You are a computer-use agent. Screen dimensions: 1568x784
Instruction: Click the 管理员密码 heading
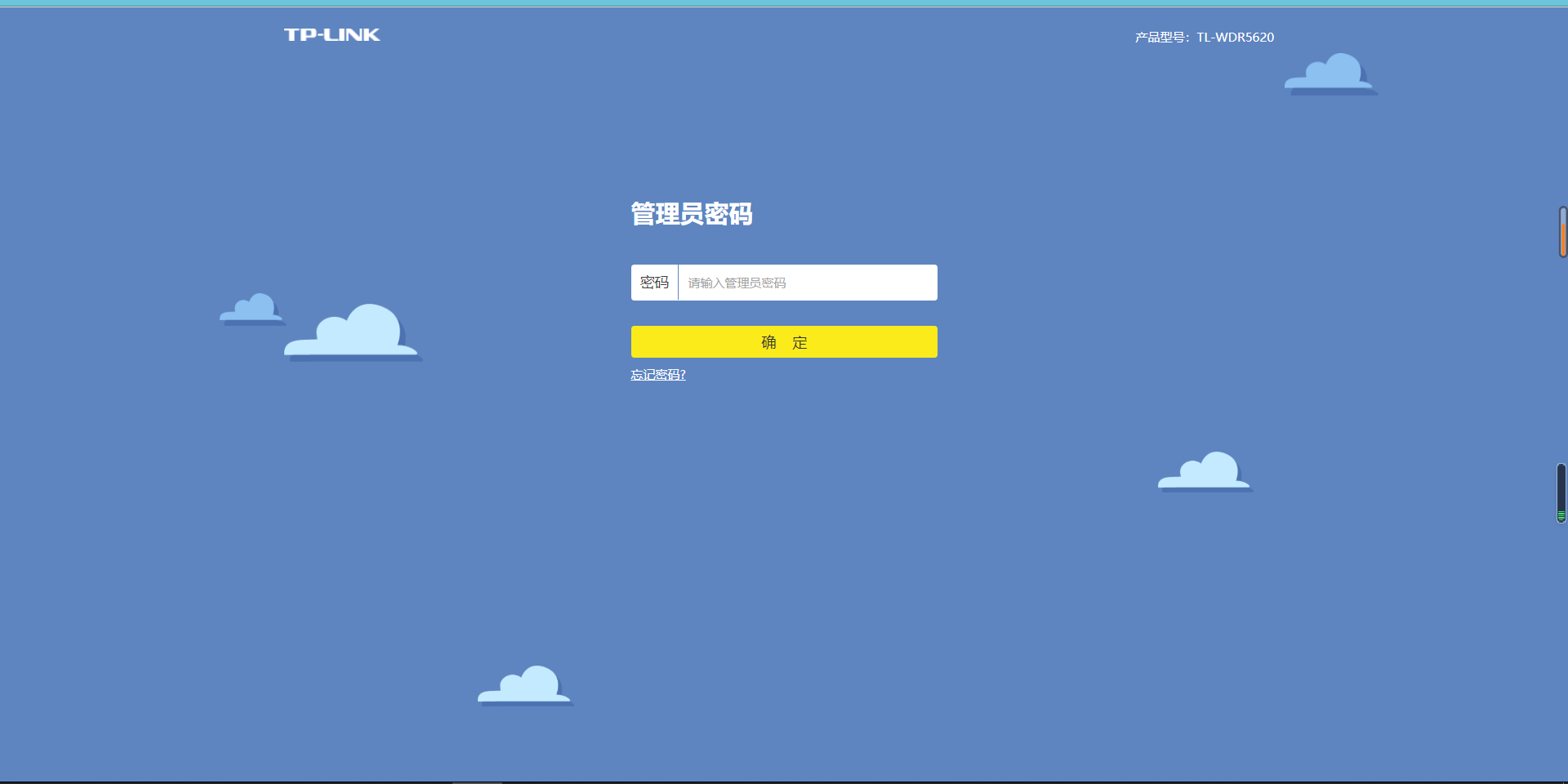pos(691,214)
